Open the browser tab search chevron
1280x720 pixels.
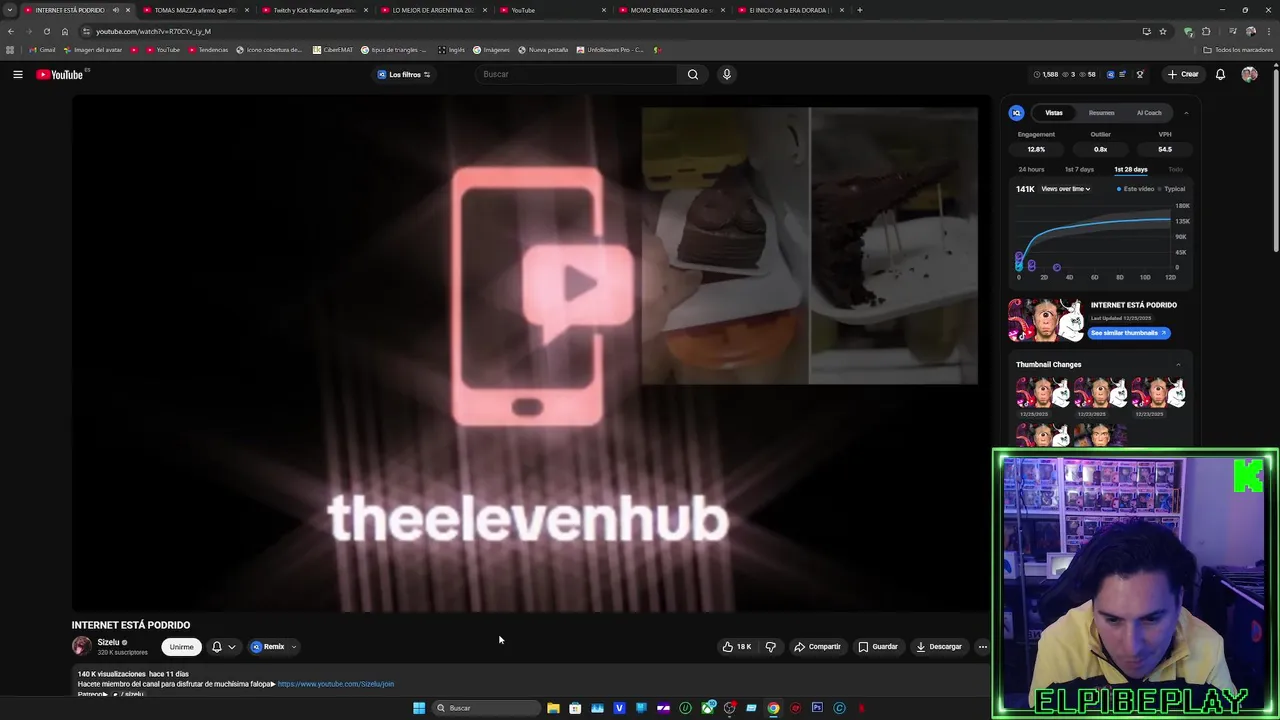pos(10,10)
